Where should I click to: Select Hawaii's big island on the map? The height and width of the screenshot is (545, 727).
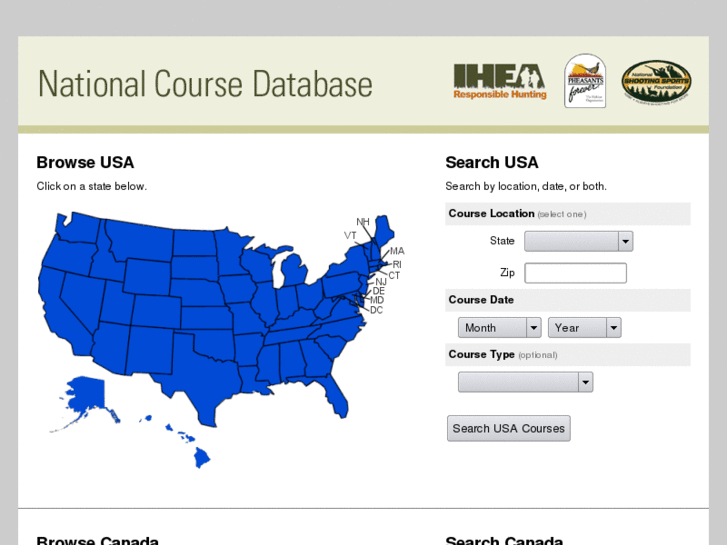pyautogui.click(x=201, y=457)
